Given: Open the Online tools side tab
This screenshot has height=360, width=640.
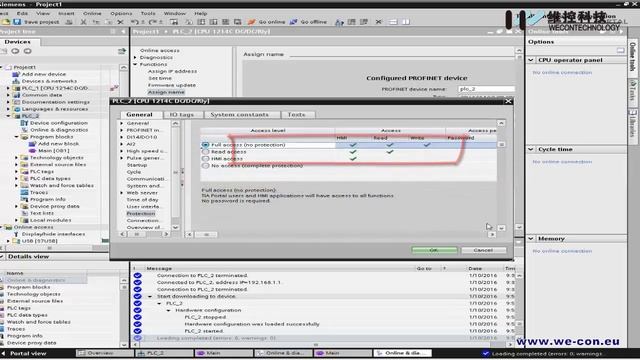Looking at the screenshot, I should 632,56.
